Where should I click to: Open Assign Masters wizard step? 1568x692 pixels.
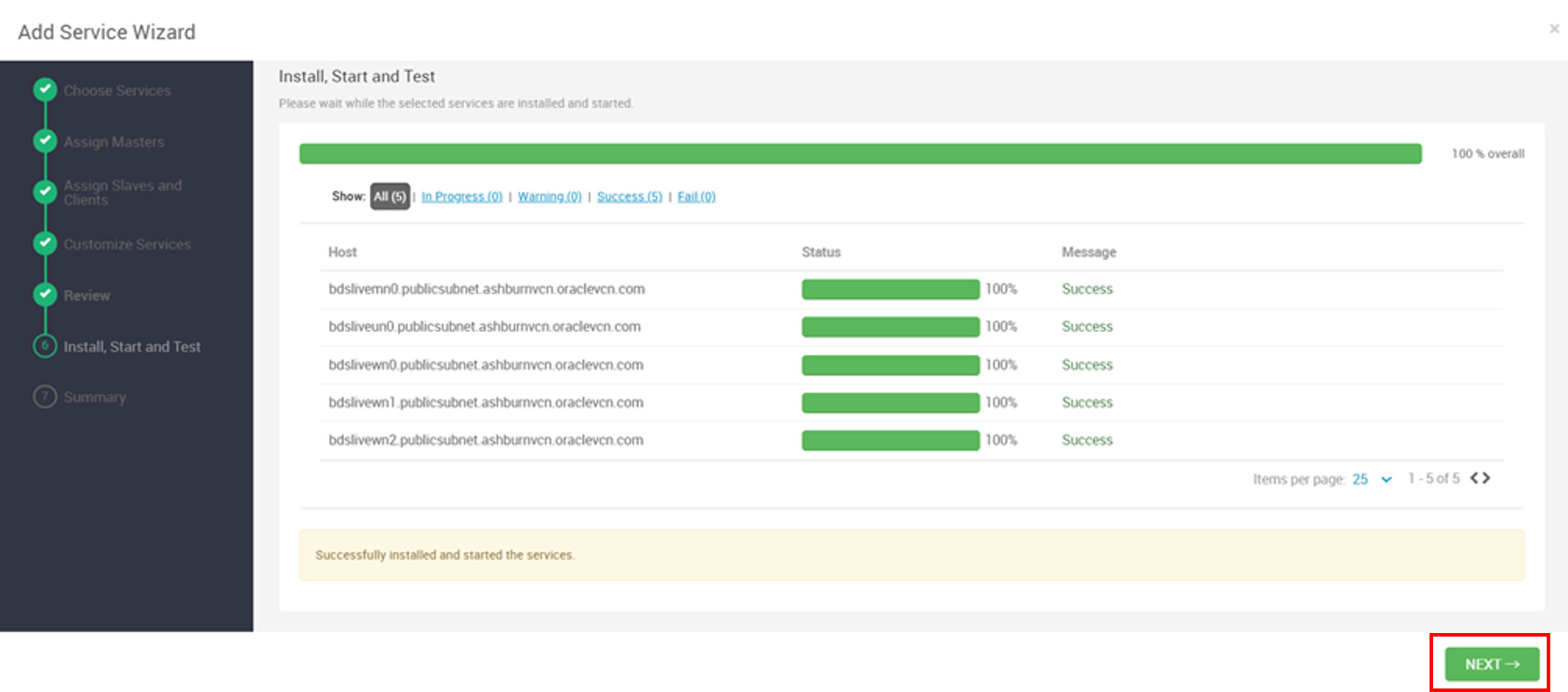[x=114, y=141]
